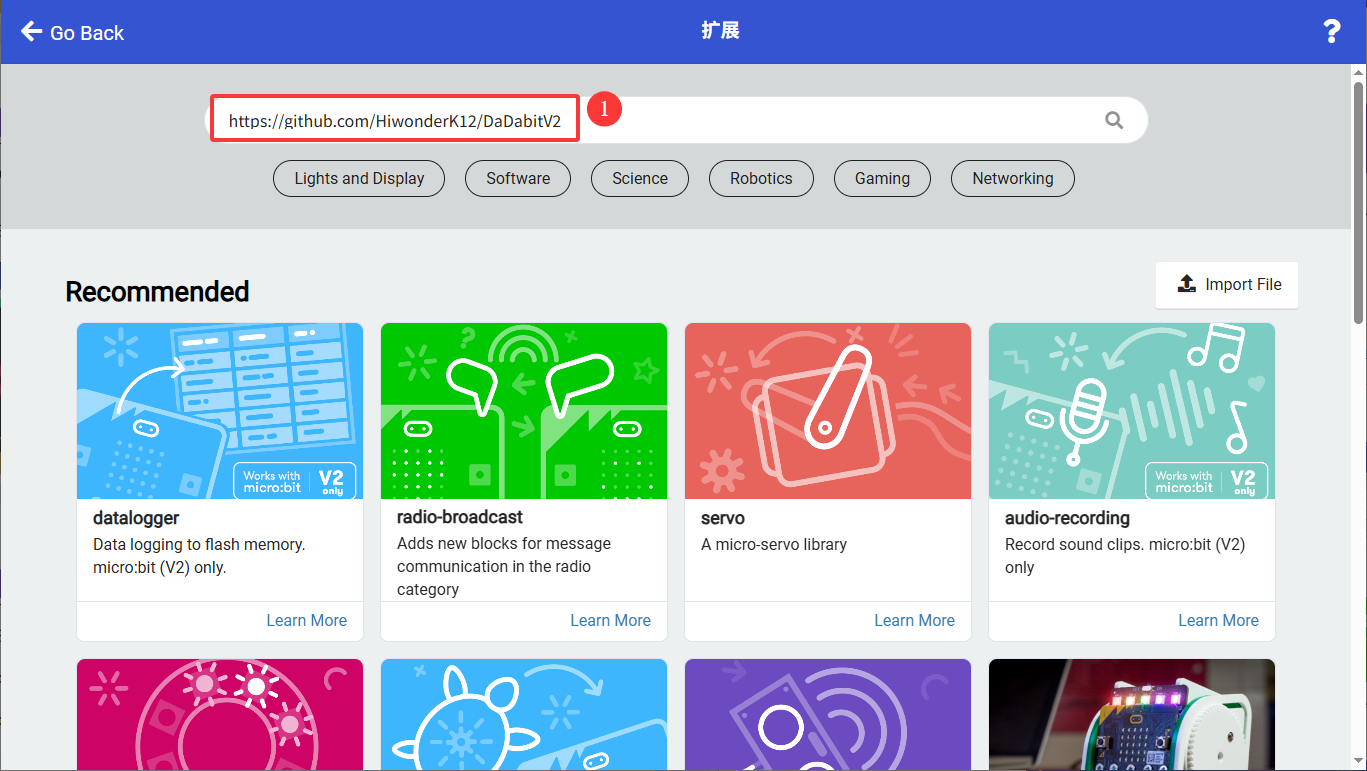Open the radio-broadcast extension thumbnail
Viewport: 1367px width, 771px height.
pos(524,411)
